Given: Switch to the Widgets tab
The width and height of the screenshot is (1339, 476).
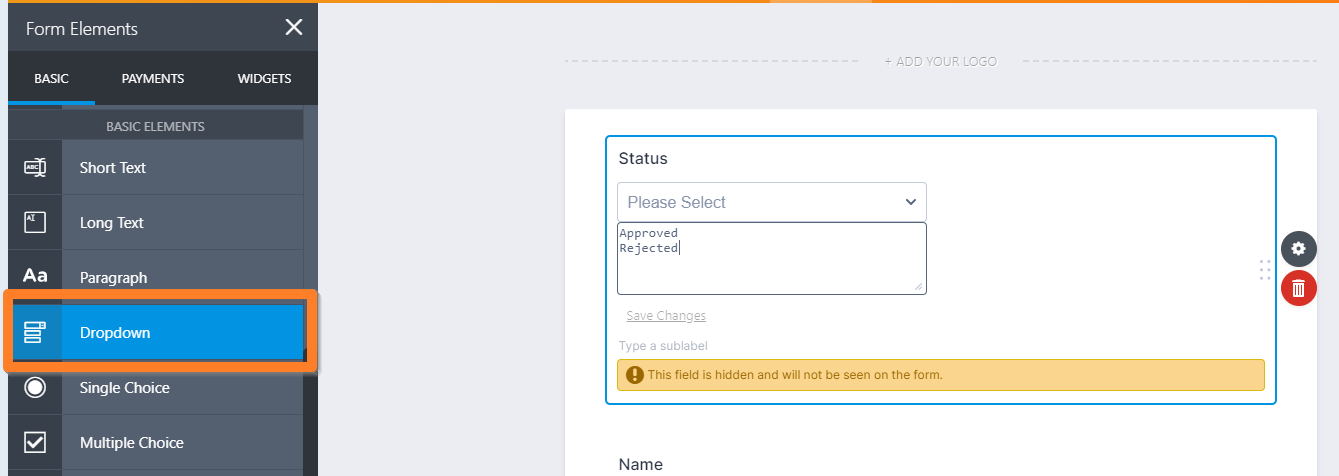Looking at the screenshot, I should tap(264, 79).
